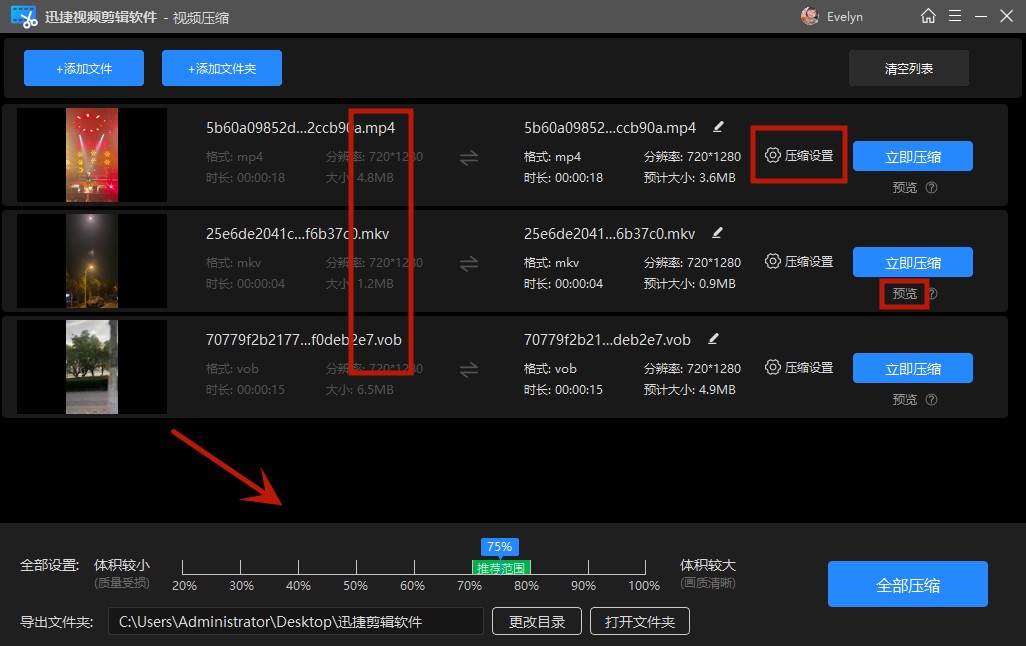Viewport: 1026px width, 646px height.
Task: Click the 预览 link for mkv file
Action: tap(904, 294)
